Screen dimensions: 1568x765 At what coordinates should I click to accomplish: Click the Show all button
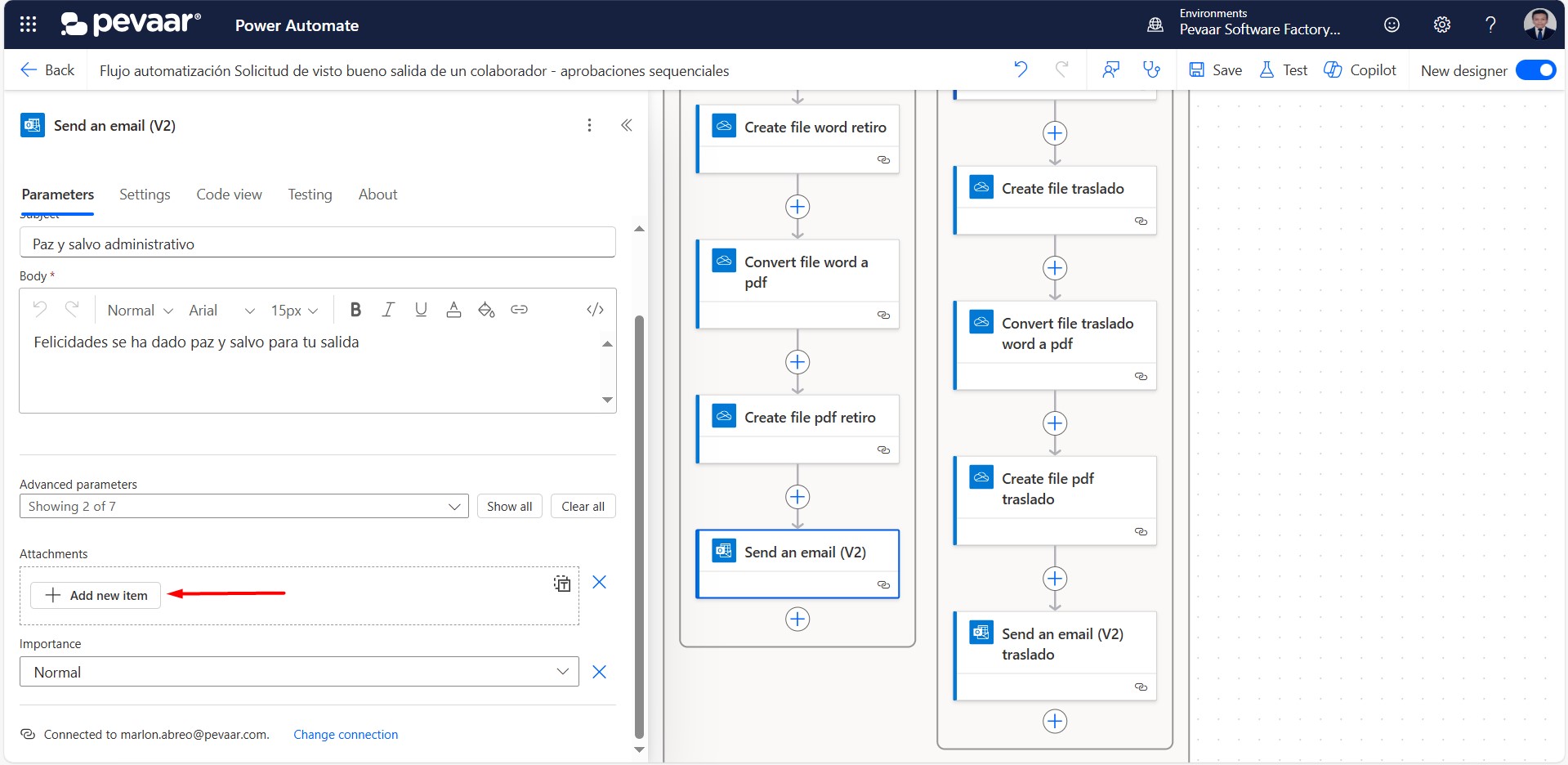[x=509, y=506]
